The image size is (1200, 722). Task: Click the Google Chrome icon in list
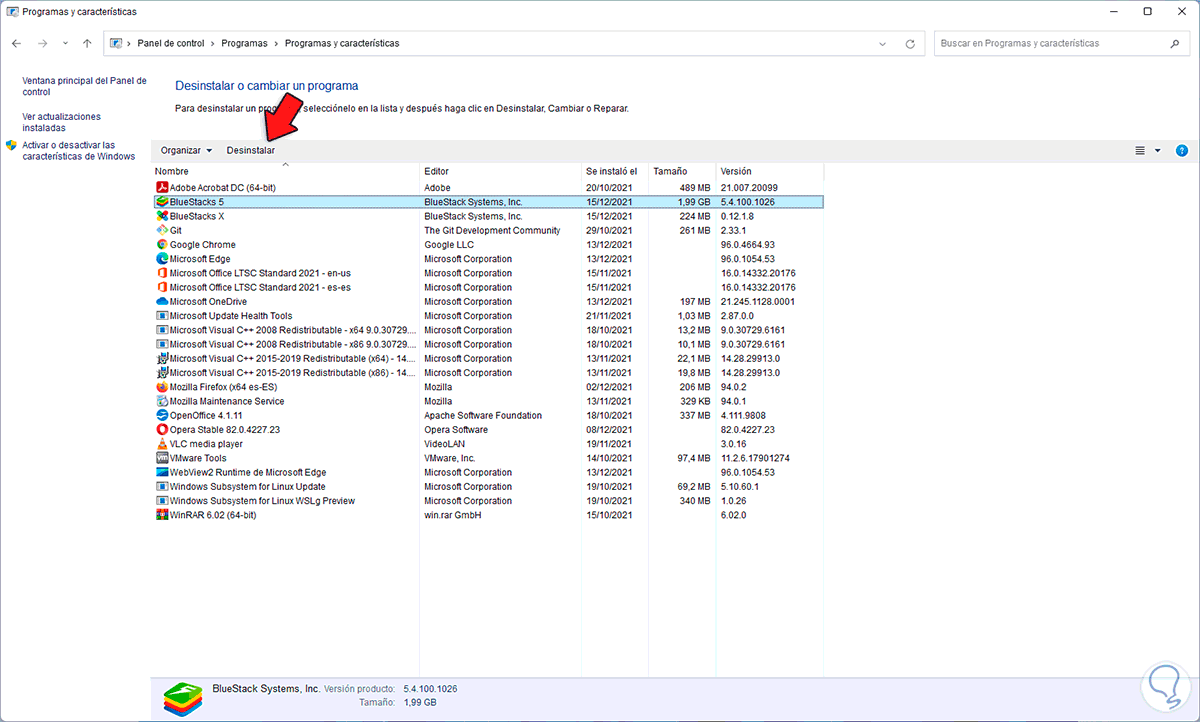(162, 244)
